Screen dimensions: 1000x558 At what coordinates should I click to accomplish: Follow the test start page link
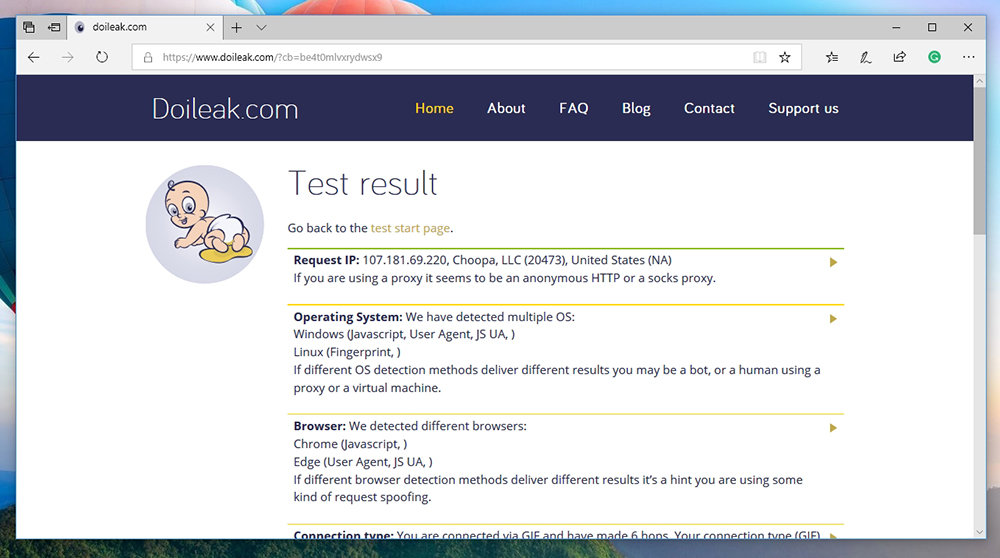[x=411, y=228]
